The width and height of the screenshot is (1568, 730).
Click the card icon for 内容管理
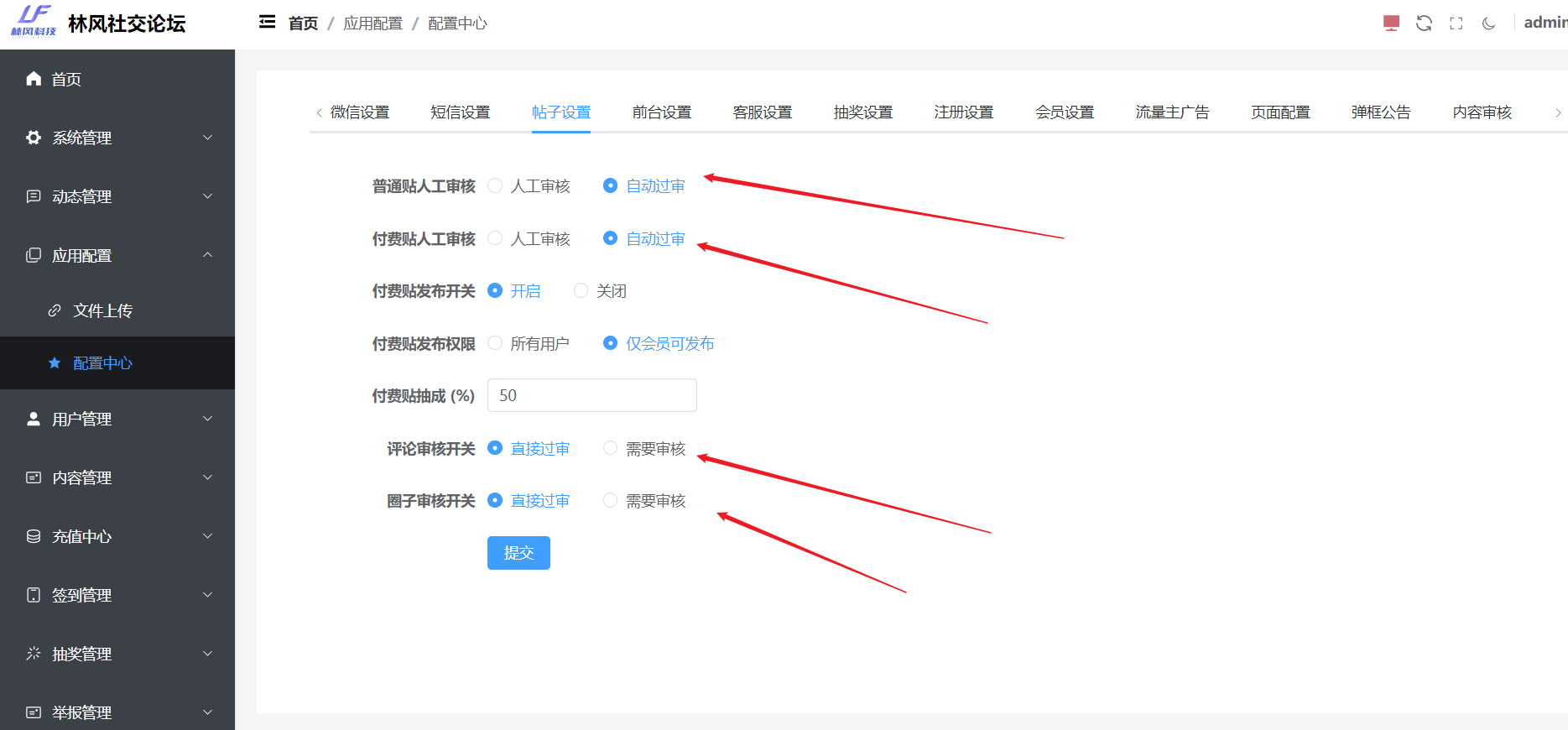(34, 477)
